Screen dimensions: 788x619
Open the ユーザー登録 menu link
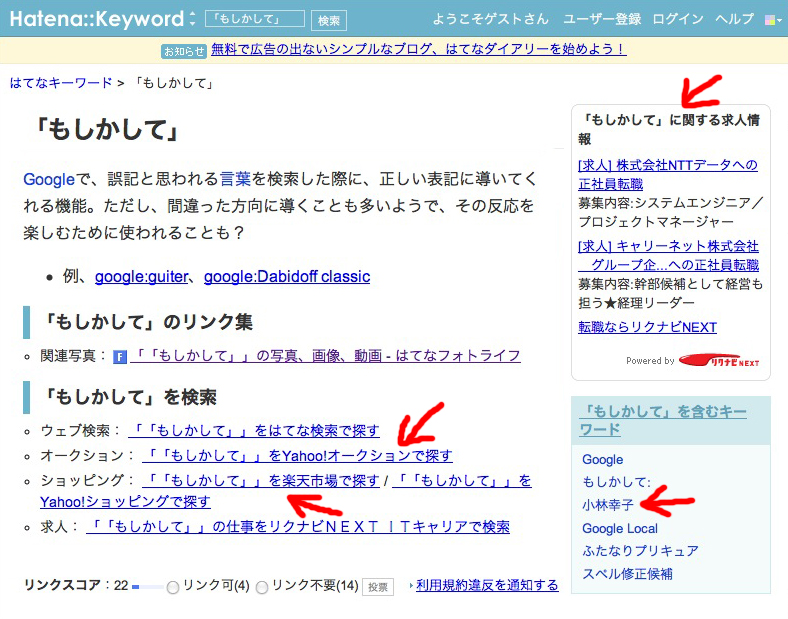click(x=601, y=19)
